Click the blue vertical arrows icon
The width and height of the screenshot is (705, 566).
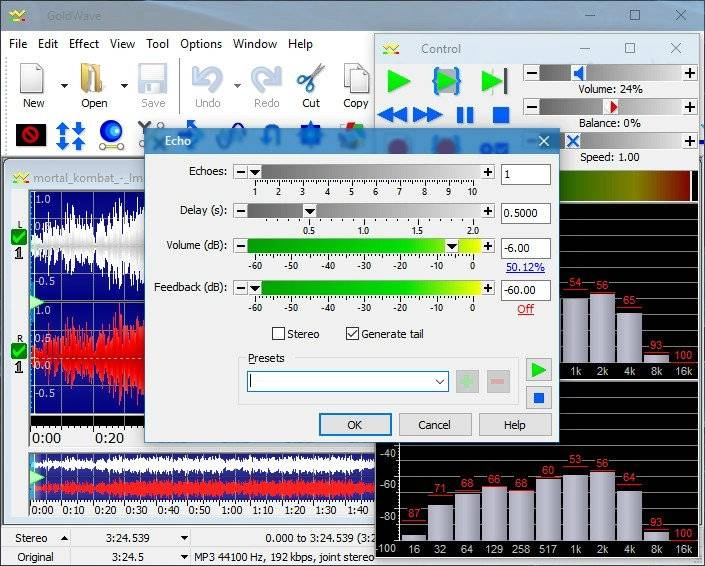click(71, 135)
